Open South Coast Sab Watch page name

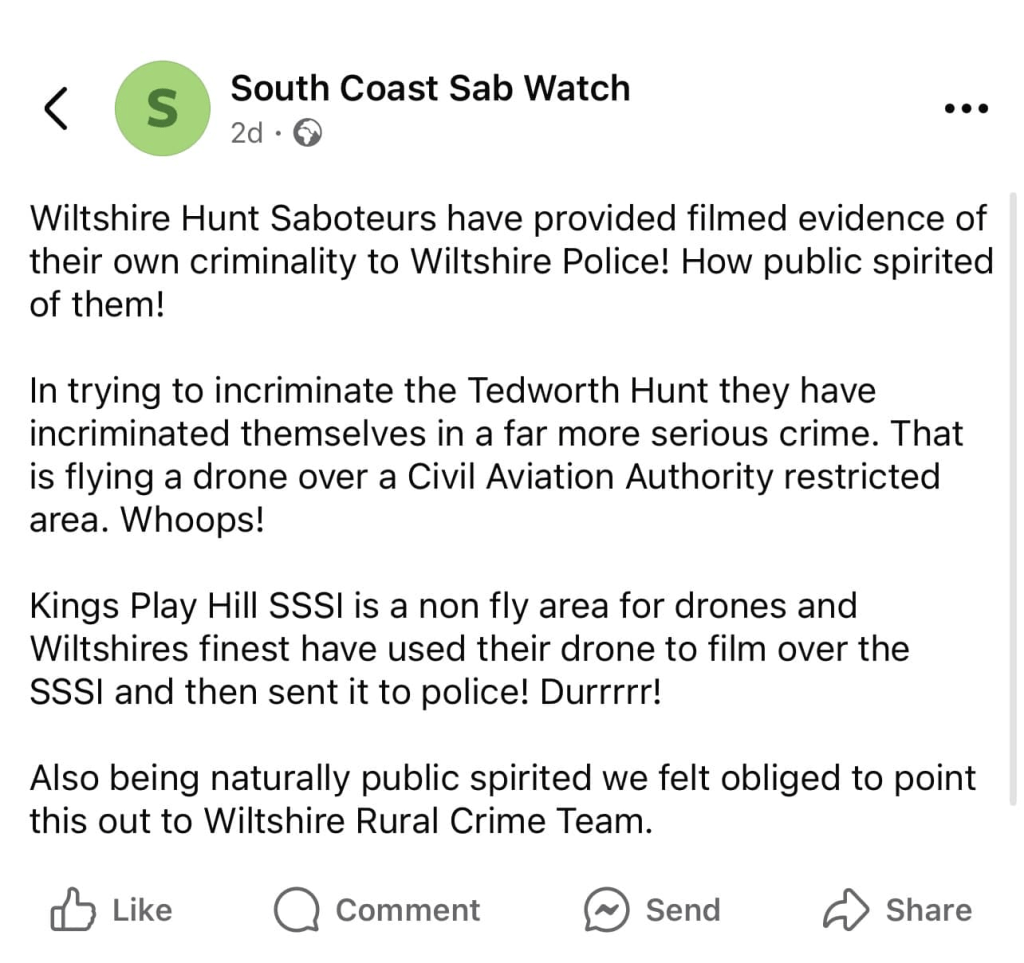coord(430,88)
